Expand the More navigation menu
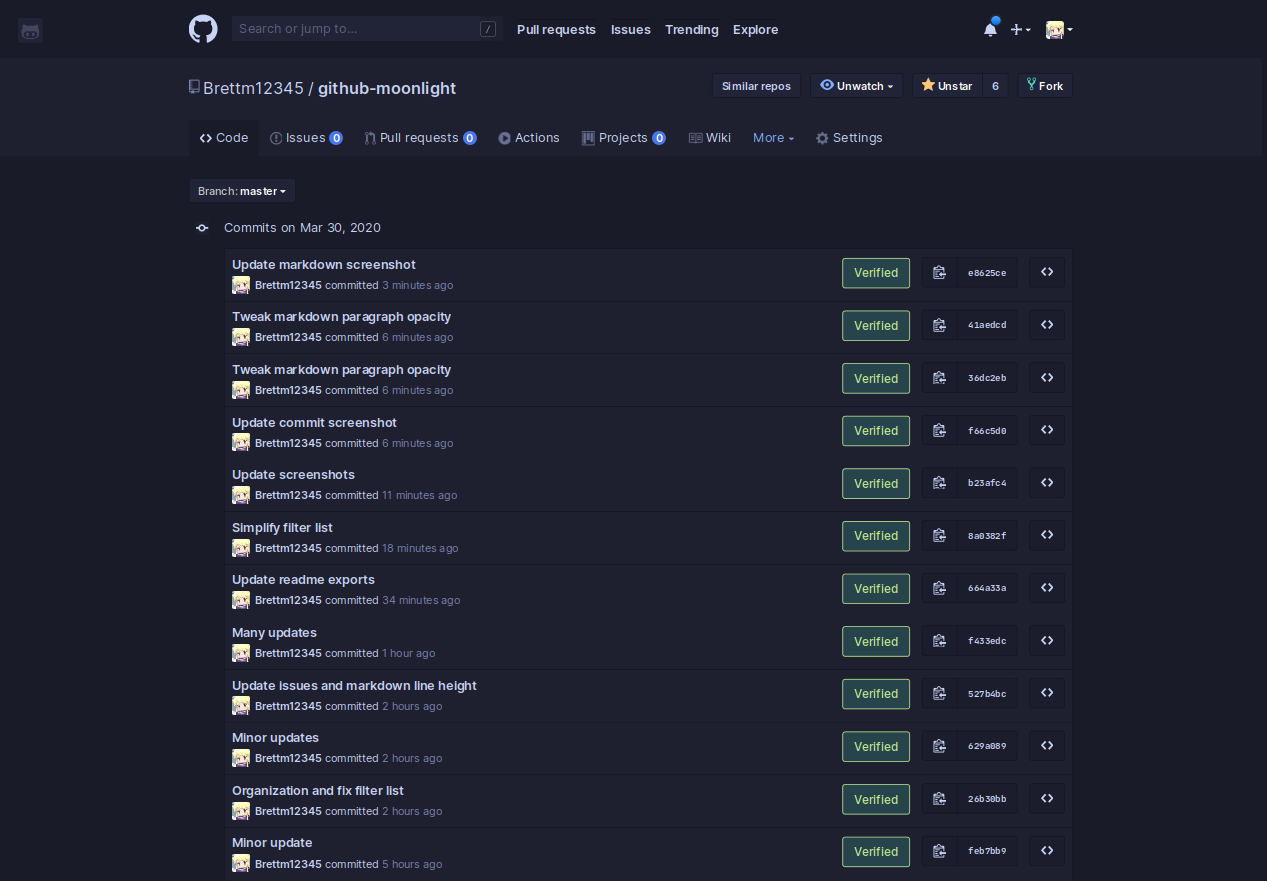Screen dimensions: 1267x881 pyautogui.click(x=772, y=137)
